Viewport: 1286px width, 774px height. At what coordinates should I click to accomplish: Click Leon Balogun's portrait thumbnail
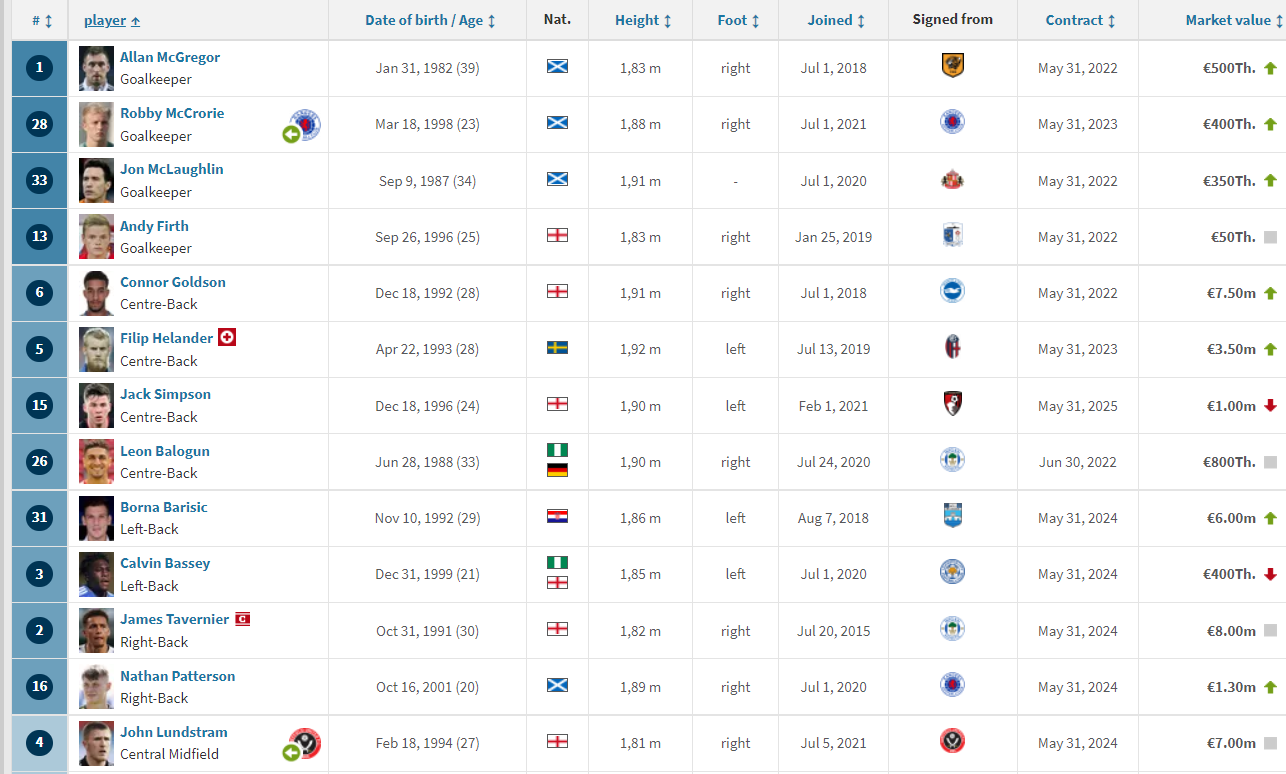[97, 461]
